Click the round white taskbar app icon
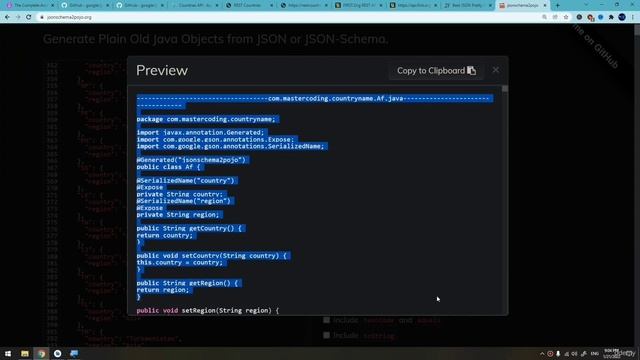This screenshot has width=640, height=360. (58, 353)
